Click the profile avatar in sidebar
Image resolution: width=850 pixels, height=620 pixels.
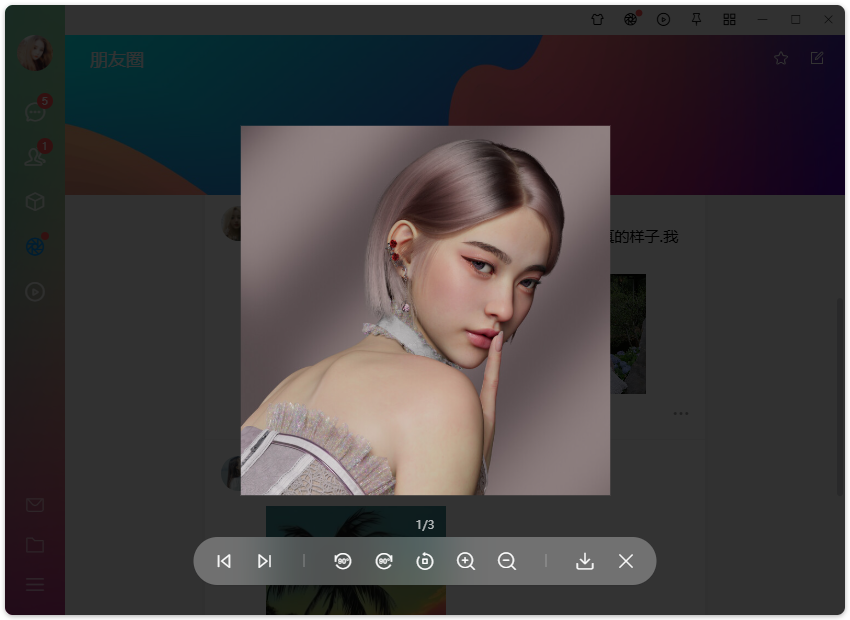pyautogui.click(x=35, y=53)
